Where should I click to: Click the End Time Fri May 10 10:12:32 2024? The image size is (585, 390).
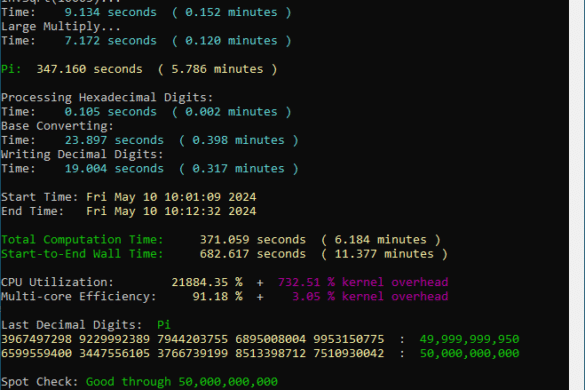click(171, 211)
